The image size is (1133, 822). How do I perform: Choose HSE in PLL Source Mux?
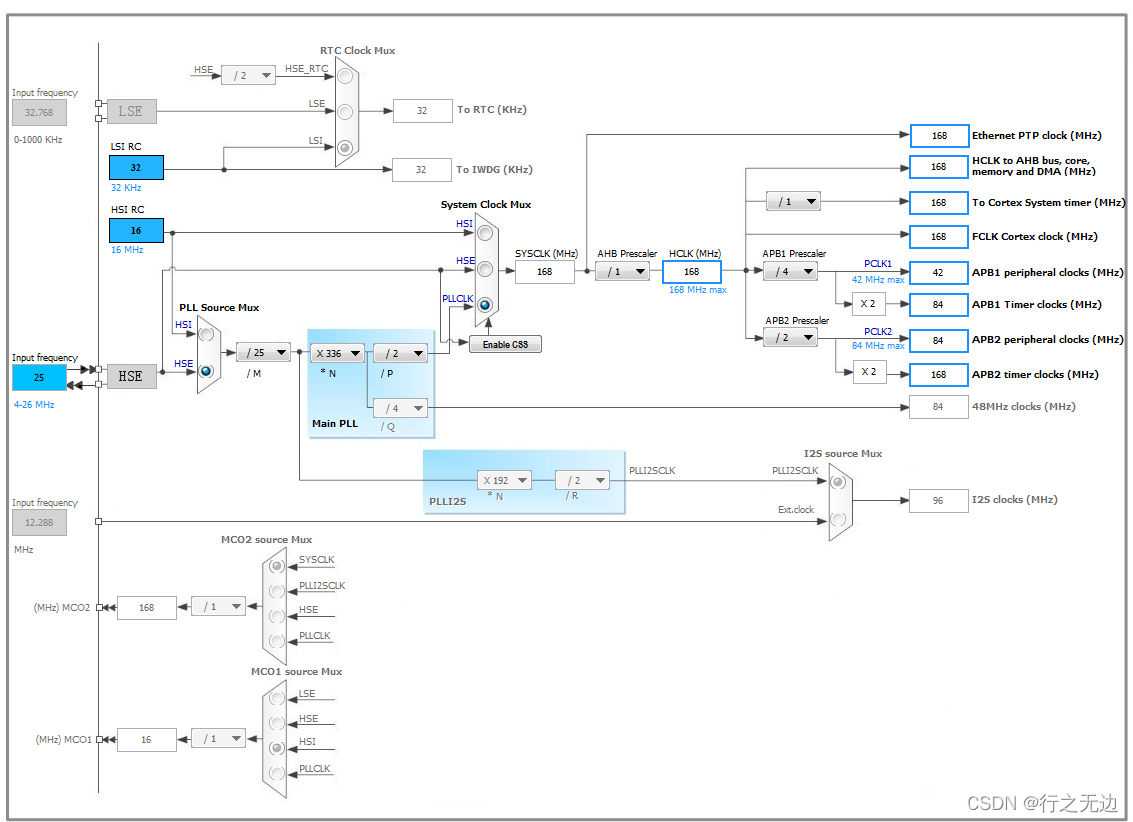(207, 371)
